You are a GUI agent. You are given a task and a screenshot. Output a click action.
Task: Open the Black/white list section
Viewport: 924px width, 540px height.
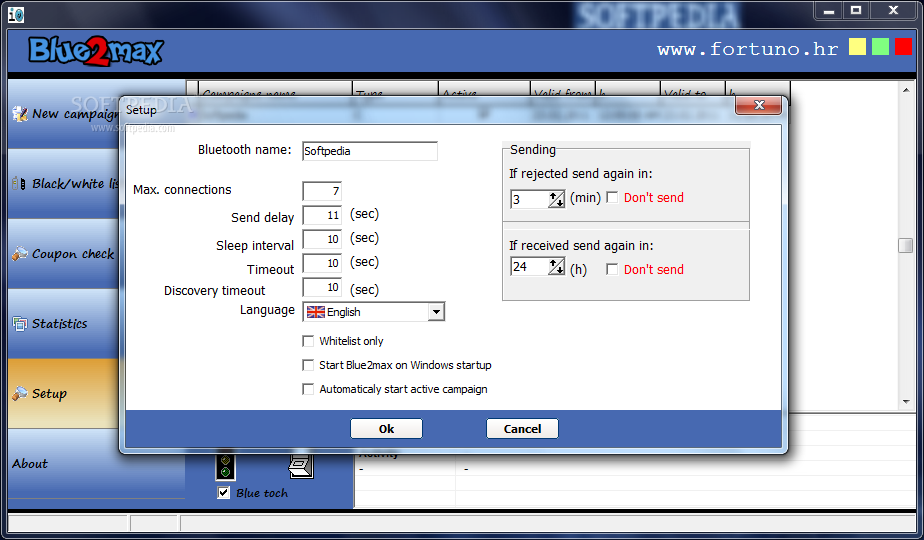[64, 183]
